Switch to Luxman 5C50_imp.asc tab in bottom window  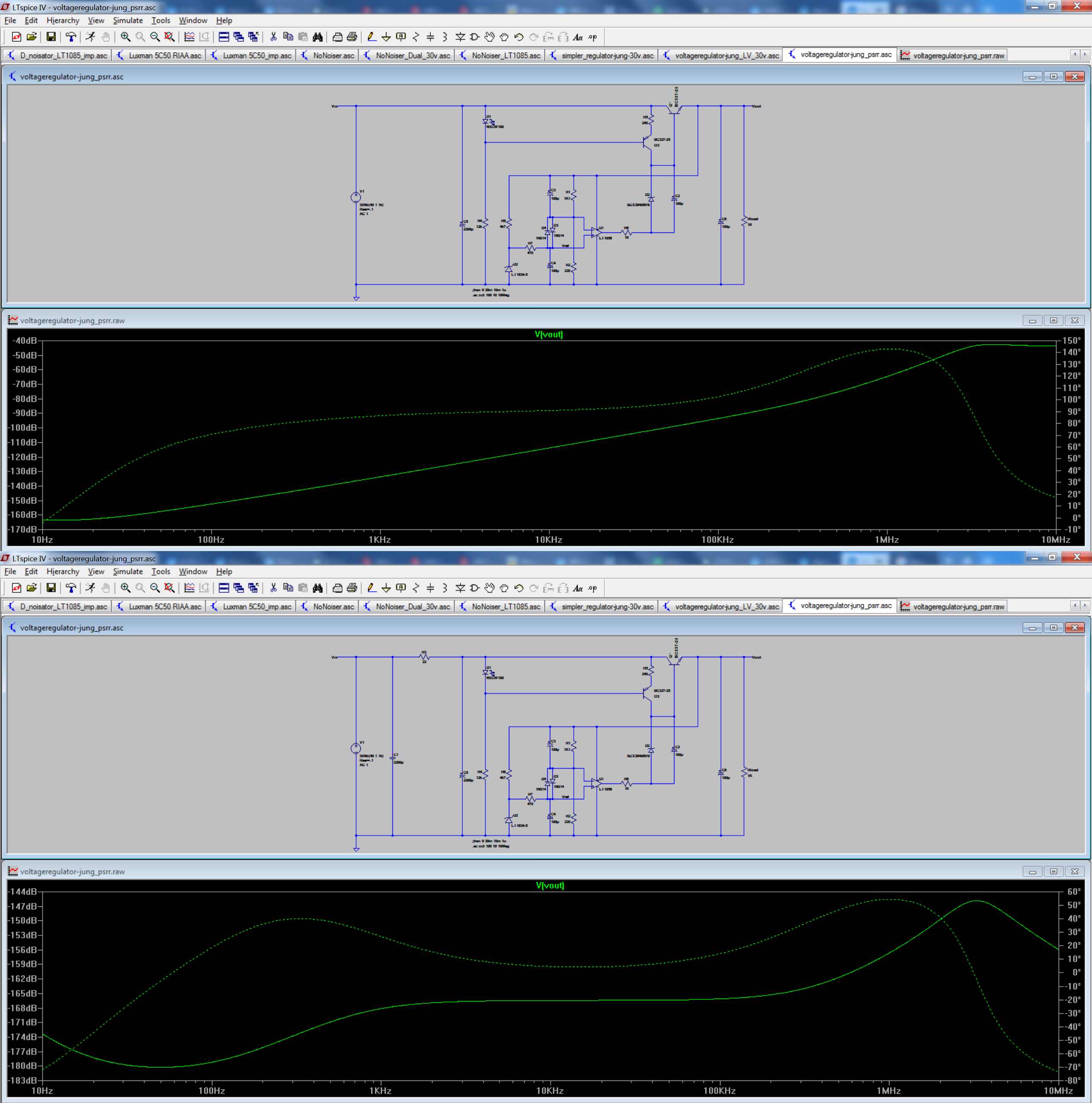(250, 606)
